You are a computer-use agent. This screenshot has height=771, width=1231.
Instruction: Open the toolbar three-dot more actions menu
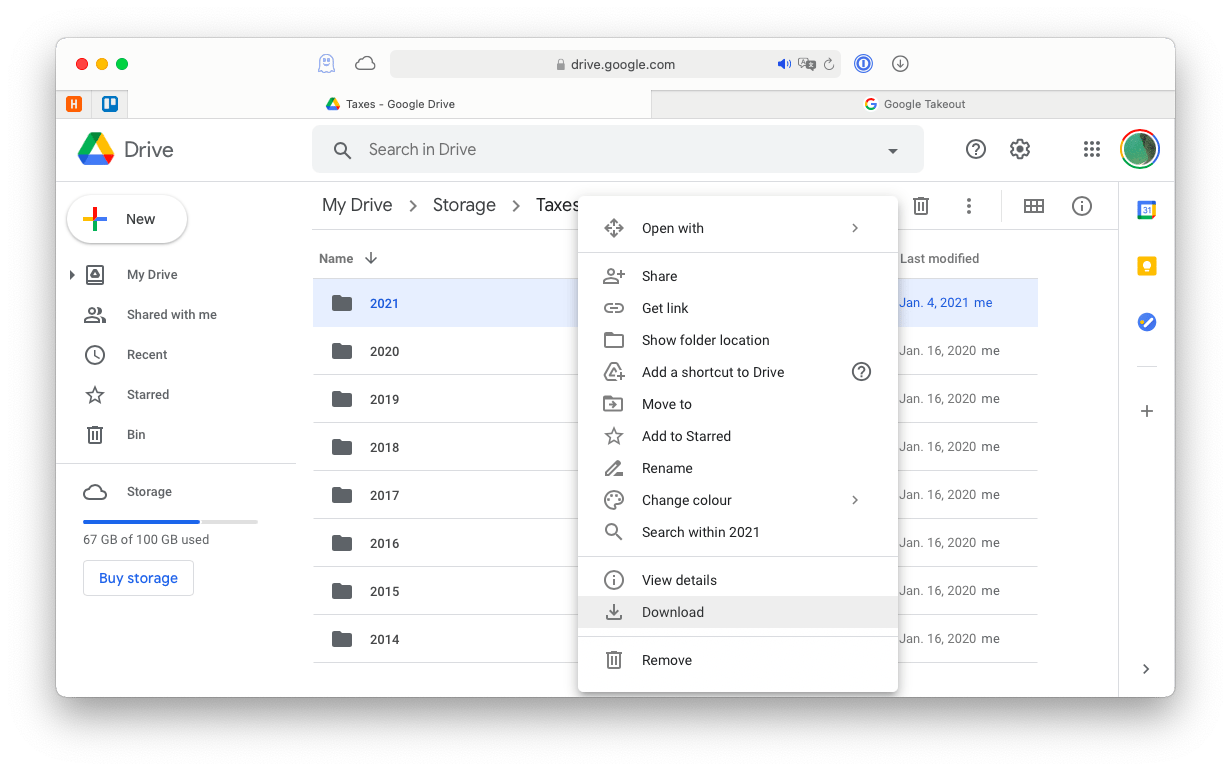pos(969,205)
